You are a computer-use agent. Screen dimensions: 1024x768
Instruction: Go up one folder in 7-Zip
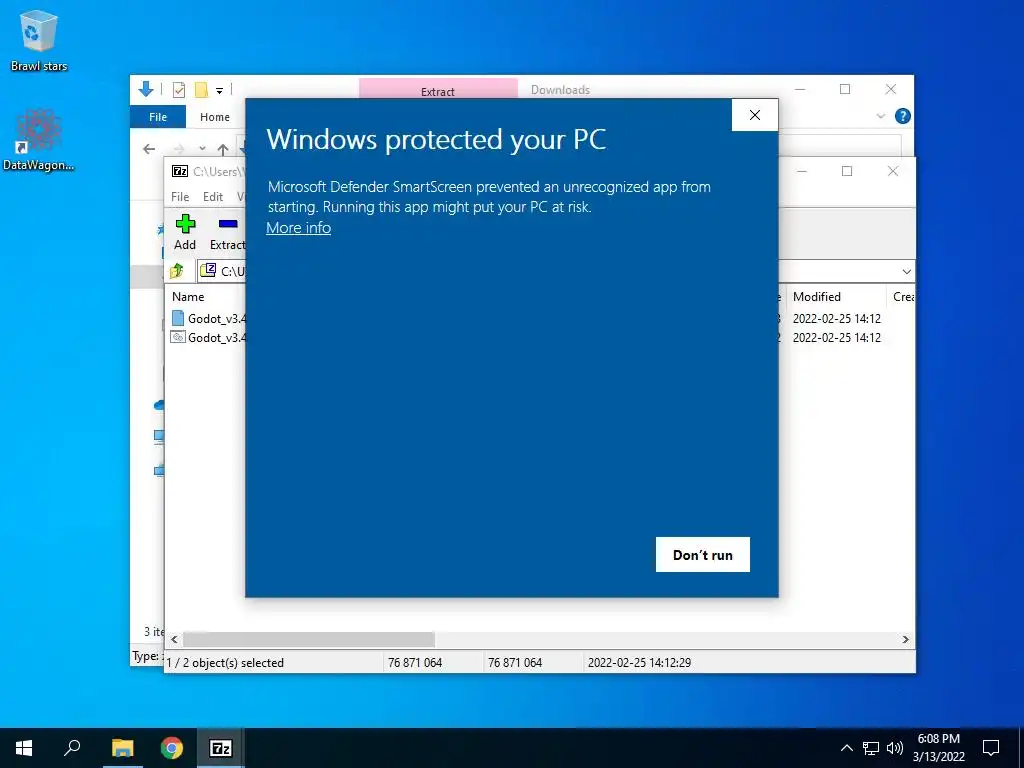coord(177,270)
